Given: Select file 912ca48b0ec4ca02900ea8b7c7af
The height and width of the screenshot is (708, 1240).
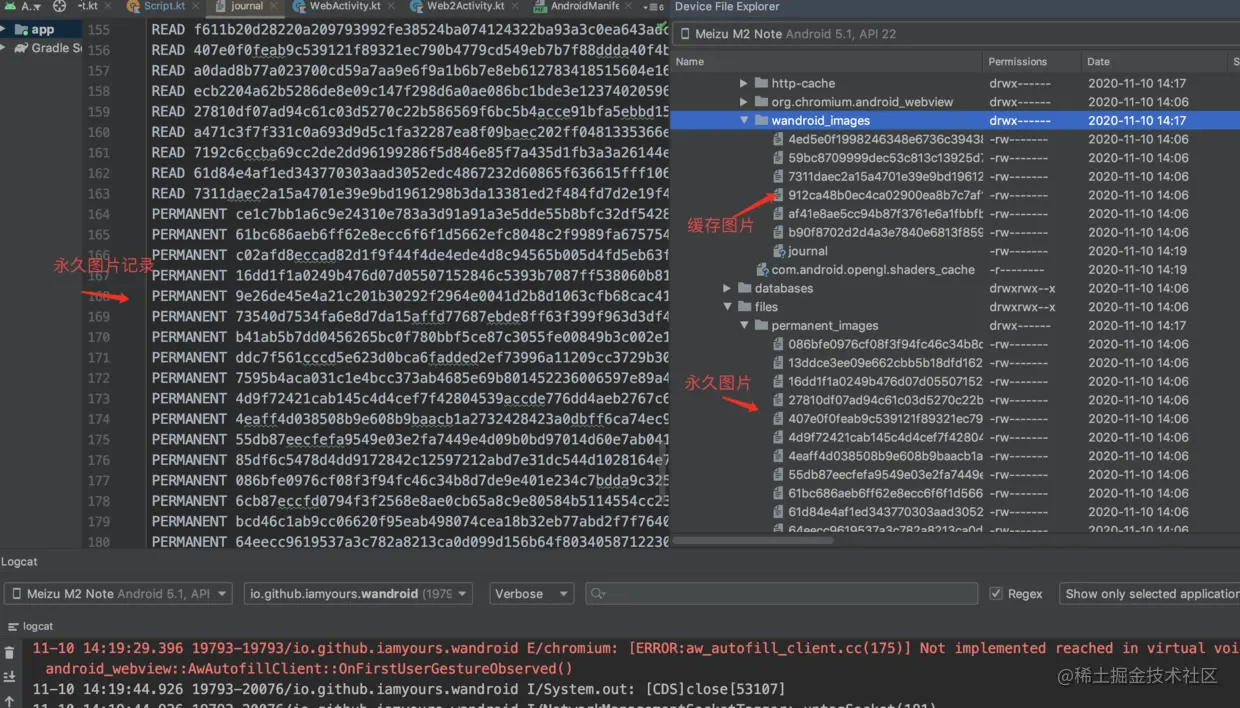Looking at the screenshot, I should pos(885,195).
